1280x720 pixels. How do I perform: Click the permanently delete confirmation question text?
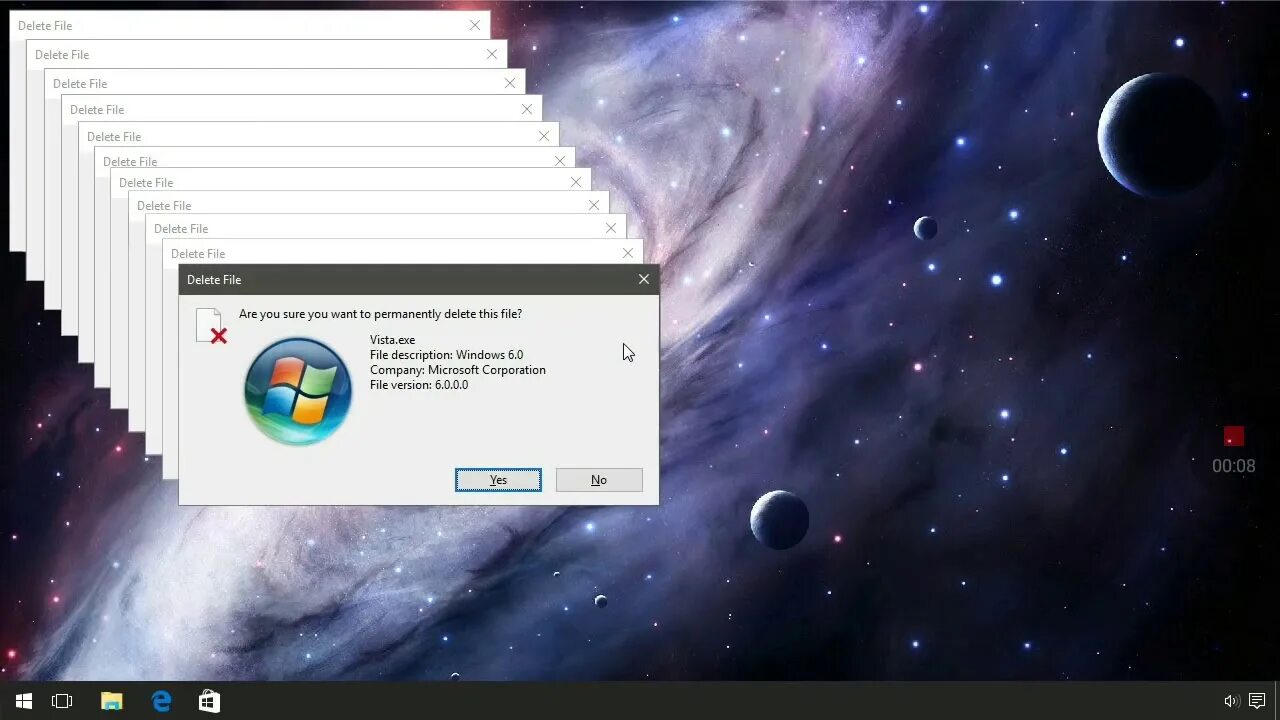tap(380, 314)
